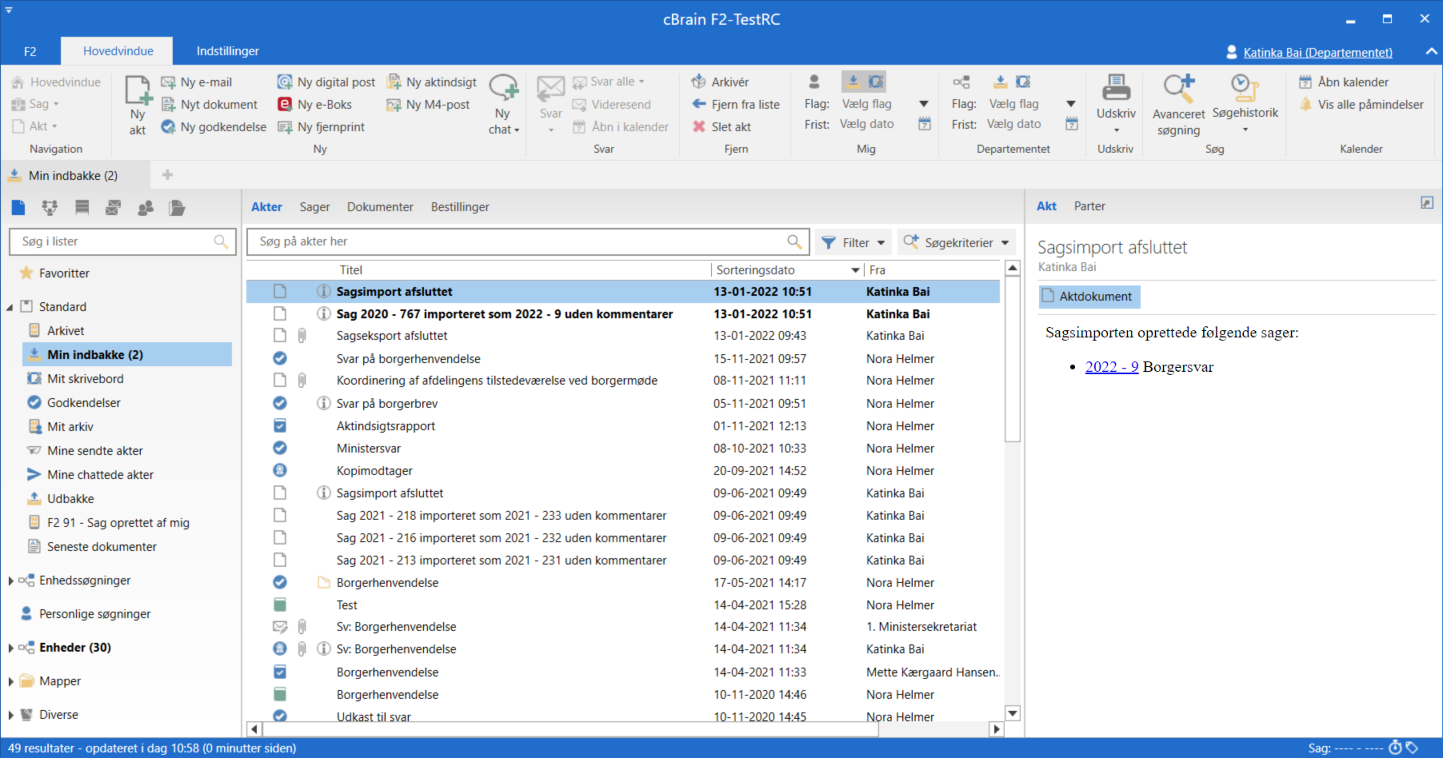Toggle the Departementet desk placement icon
1443x758 pixels.
(1022, 82)
